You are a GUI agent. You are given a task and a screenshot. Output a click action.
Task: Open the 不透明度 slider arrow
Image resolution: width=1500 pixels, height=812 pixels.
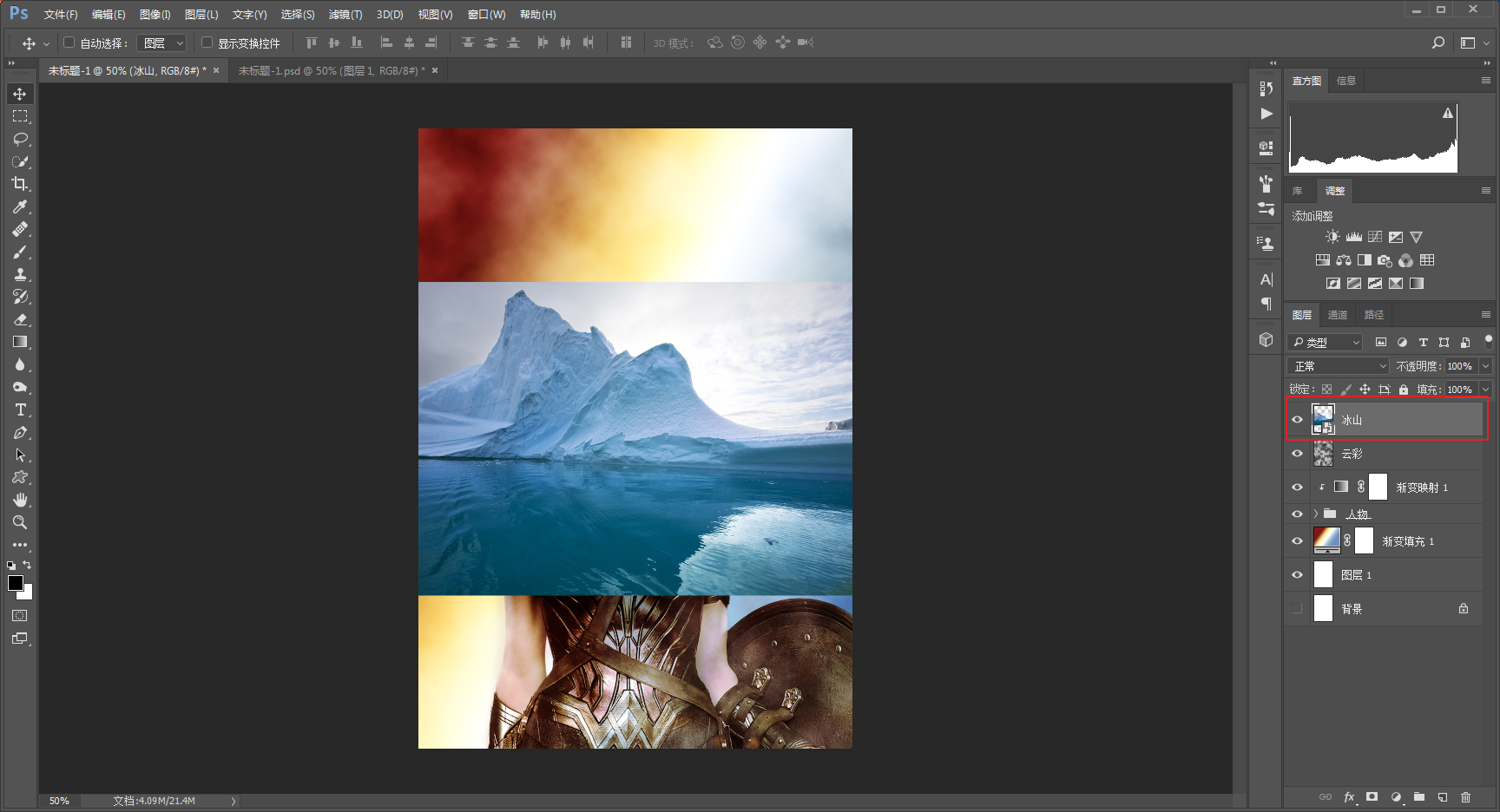point(1485,366)
